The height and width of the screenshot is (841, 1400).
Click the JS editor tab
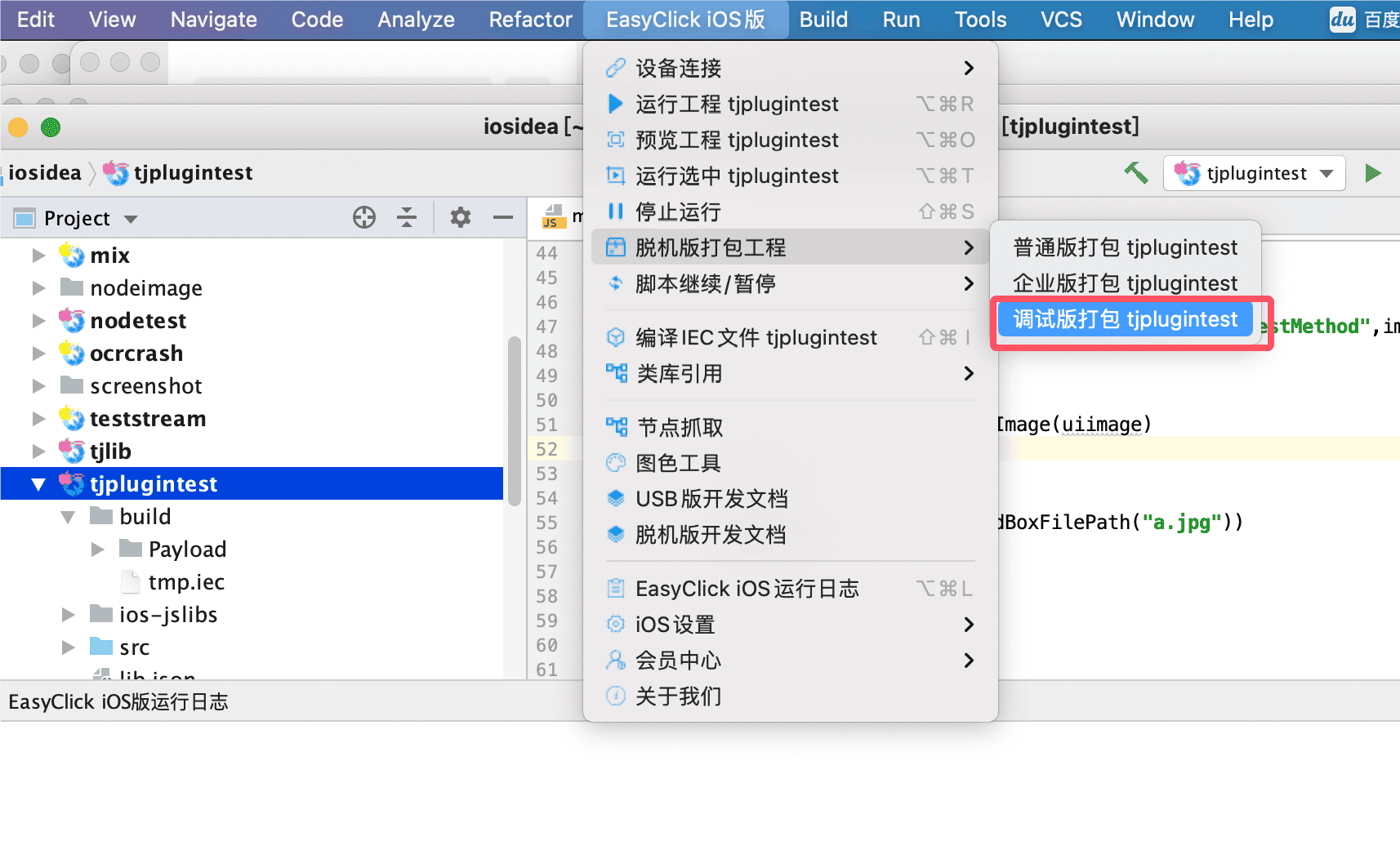pos(562,216)
